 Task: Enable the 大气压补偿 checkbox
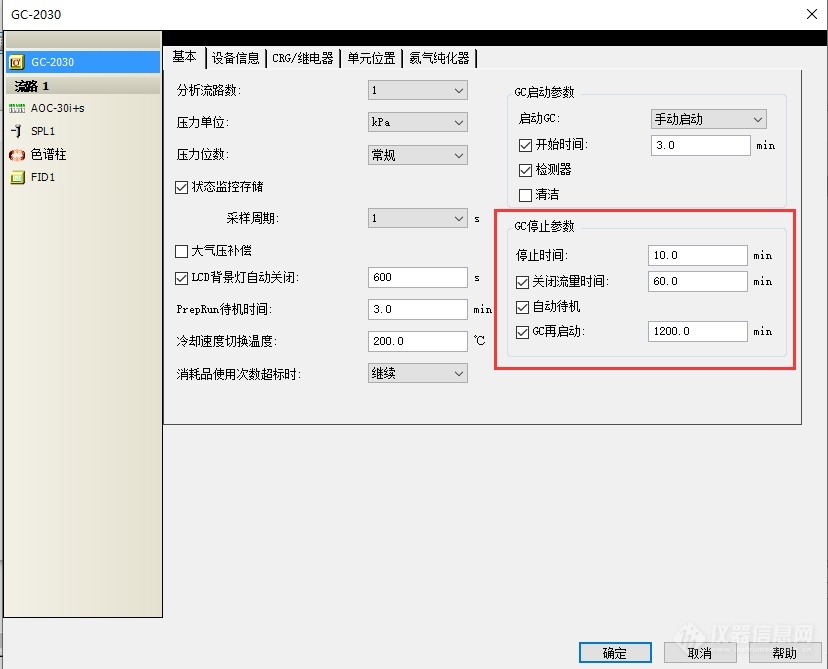[x=182, y=251]
